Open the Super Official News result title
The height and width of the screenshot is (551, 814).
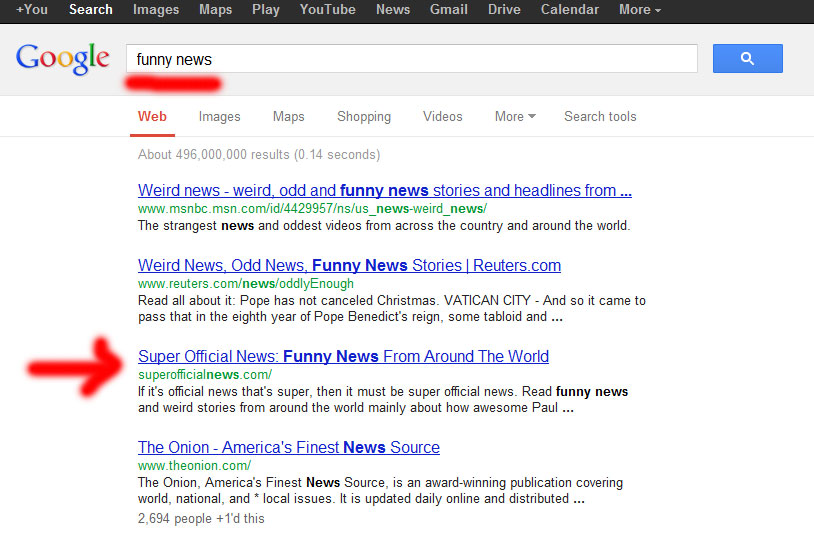point(343,356)
